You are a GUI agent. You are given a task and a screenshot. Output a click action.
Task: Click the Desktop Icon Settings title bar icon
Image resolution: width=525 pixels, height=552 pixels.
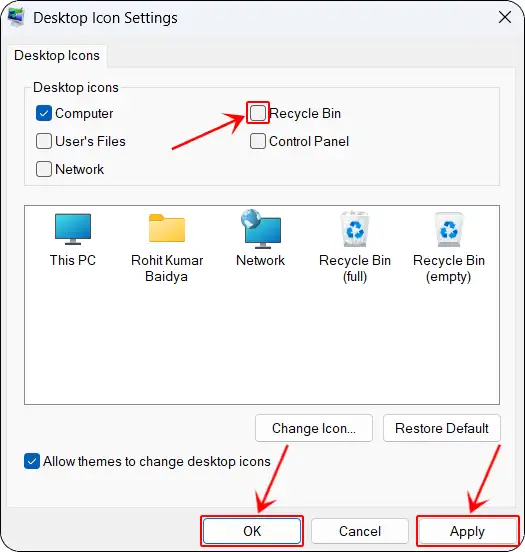[16, 17]
